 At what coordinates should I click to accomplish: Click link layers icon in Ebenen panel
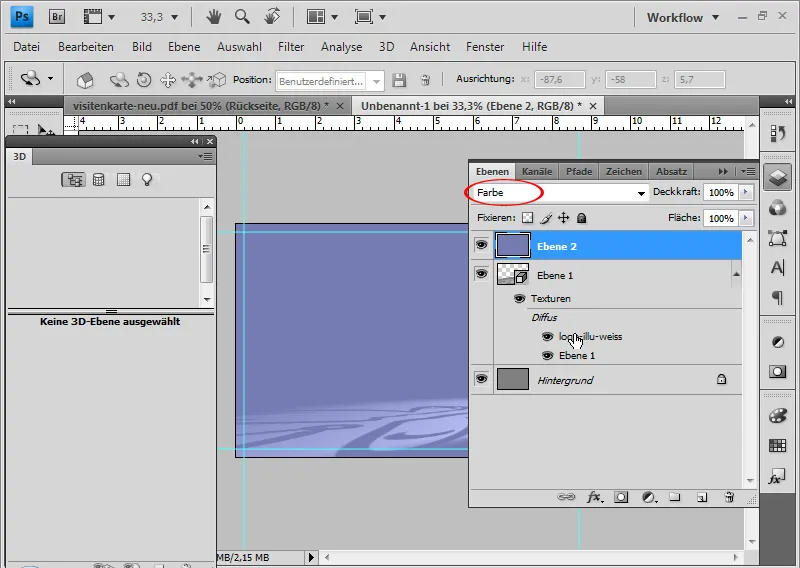566,497
